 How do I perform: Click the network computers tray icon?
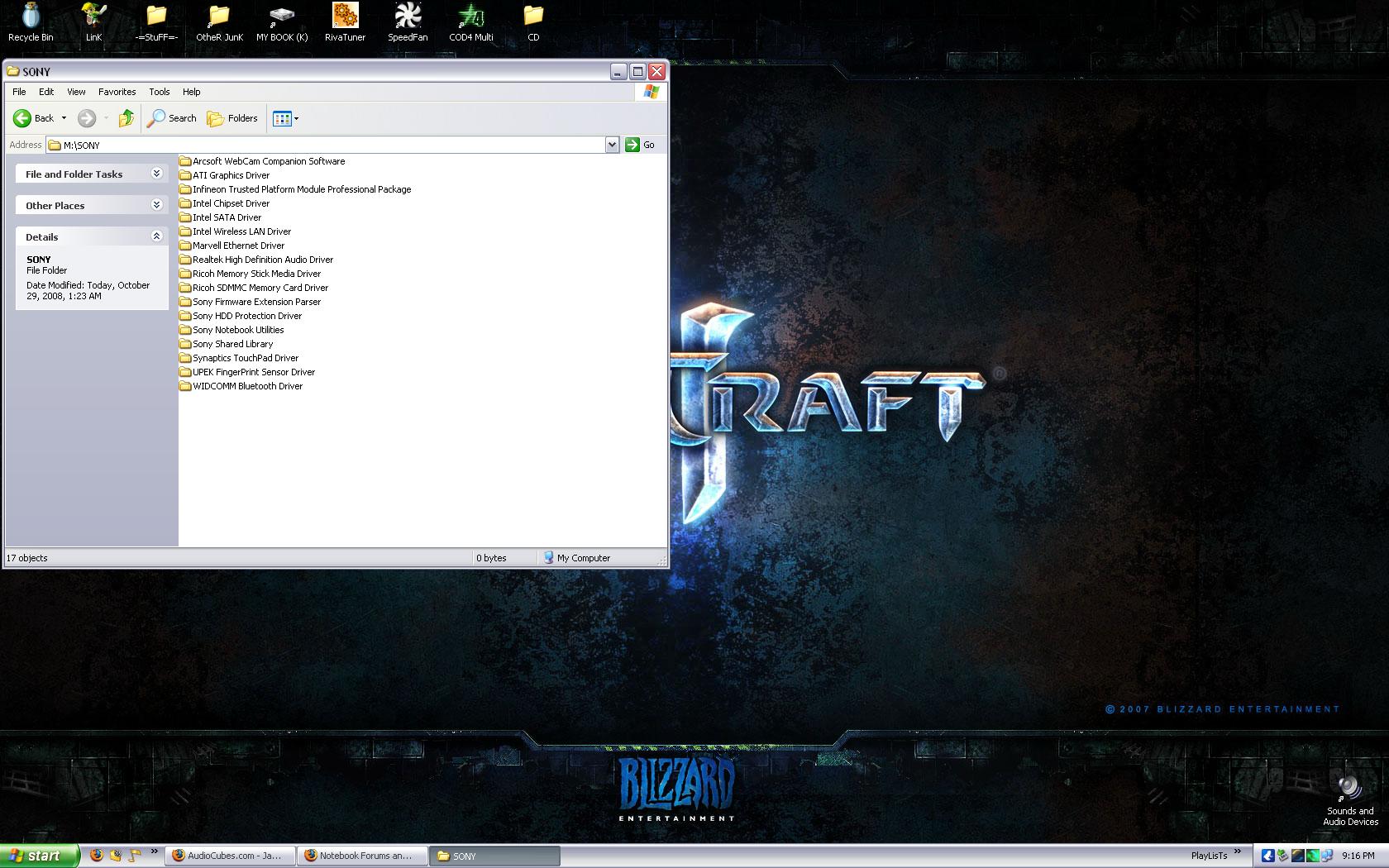tap(1327, 856)
